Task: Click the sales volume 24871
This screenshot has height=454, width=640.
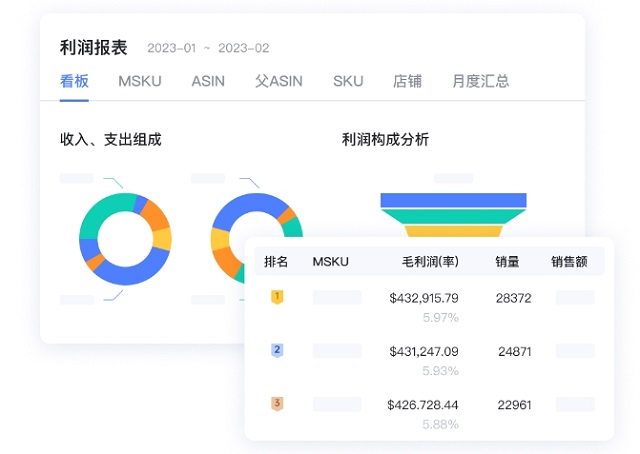Action: pyautogui.click(x=515, y=352)
